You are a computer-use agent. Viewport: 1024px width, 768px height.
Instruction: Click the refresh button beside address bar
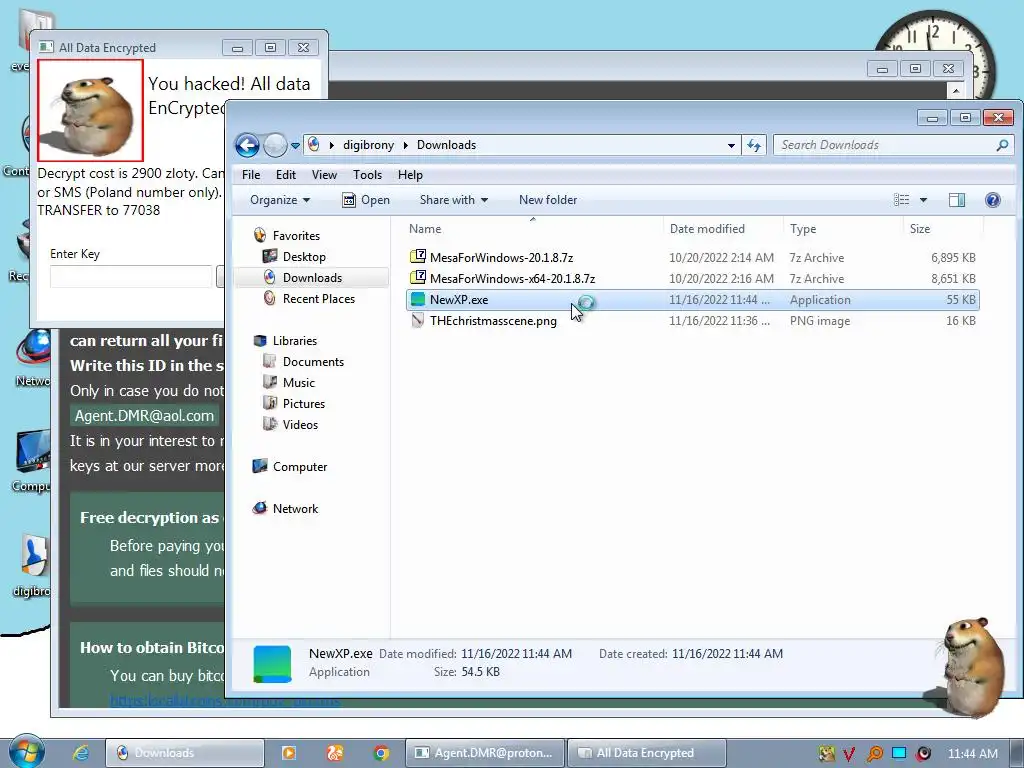click(754, 145)
